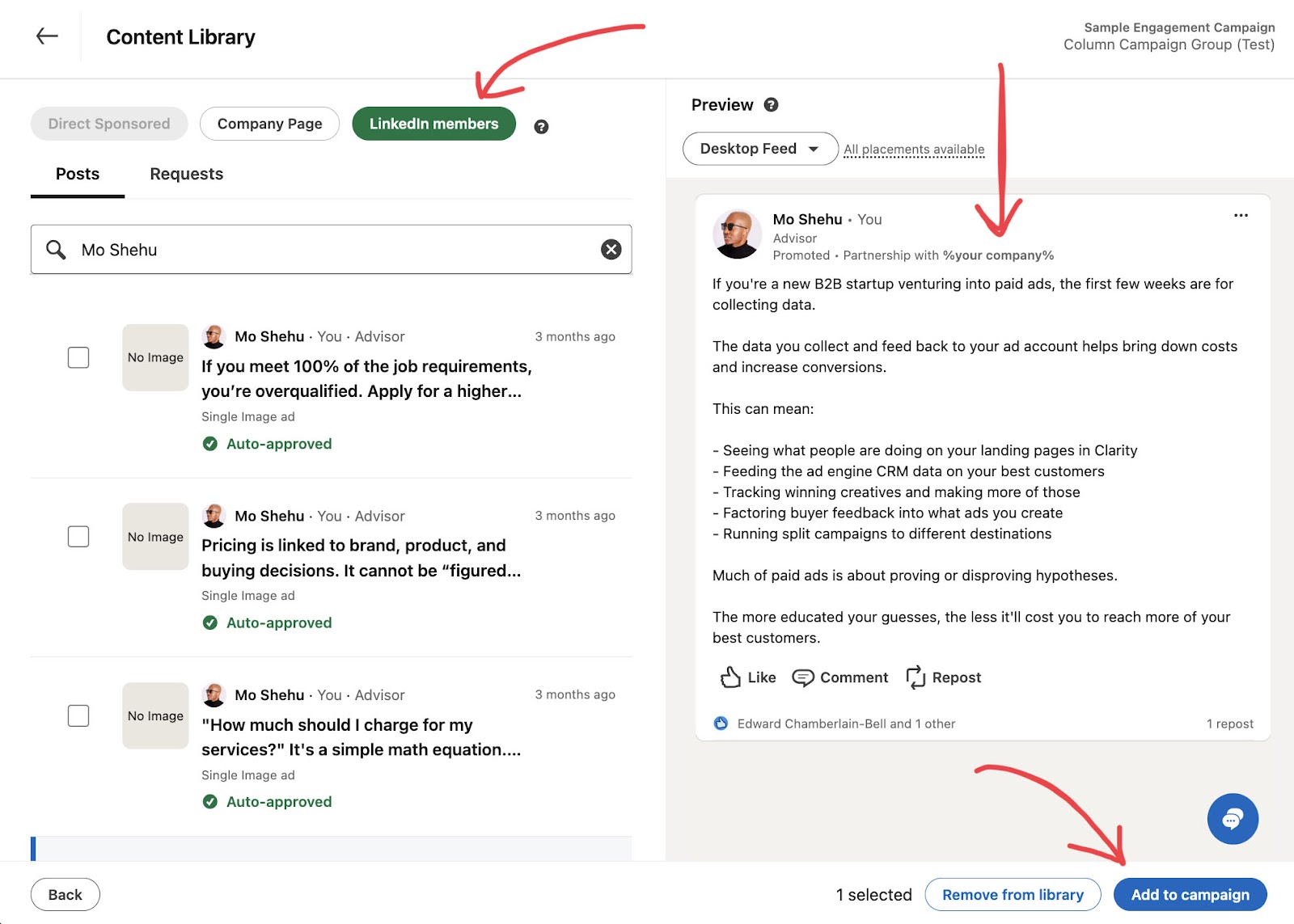The image size is (1294, 924).
Task: Click the search magnifier icon
Action: (56, 250)
